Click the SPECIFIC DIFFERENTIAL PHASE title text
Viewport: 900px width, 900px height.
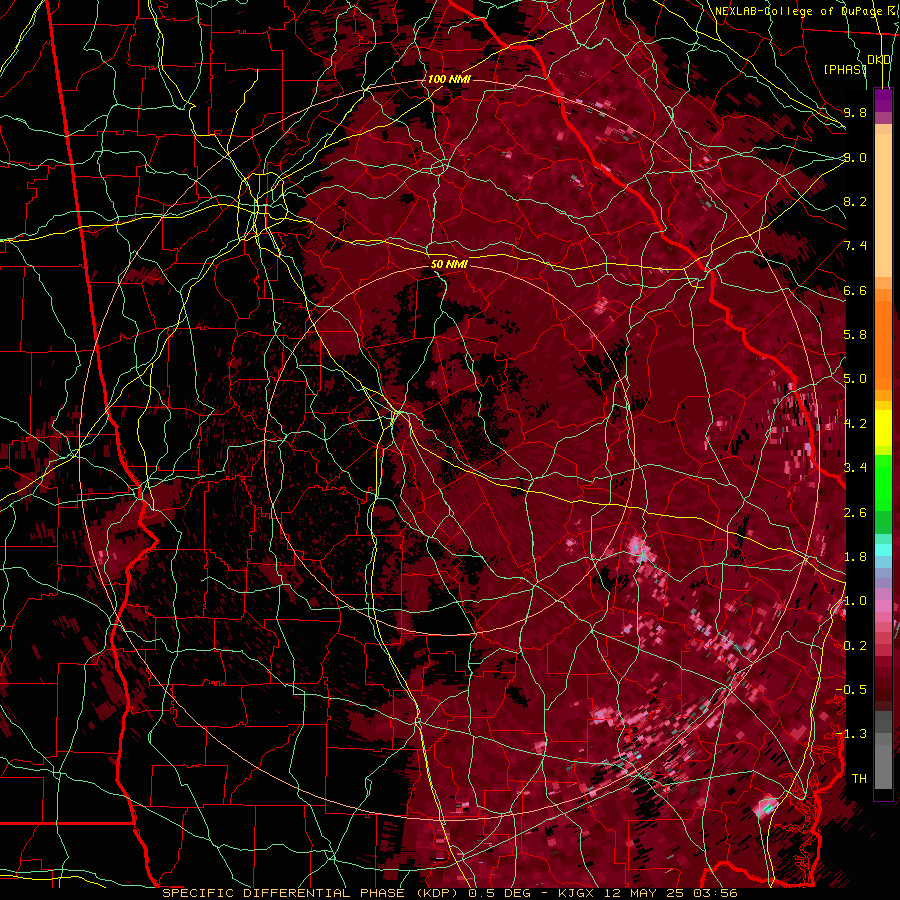coord(284,893)
